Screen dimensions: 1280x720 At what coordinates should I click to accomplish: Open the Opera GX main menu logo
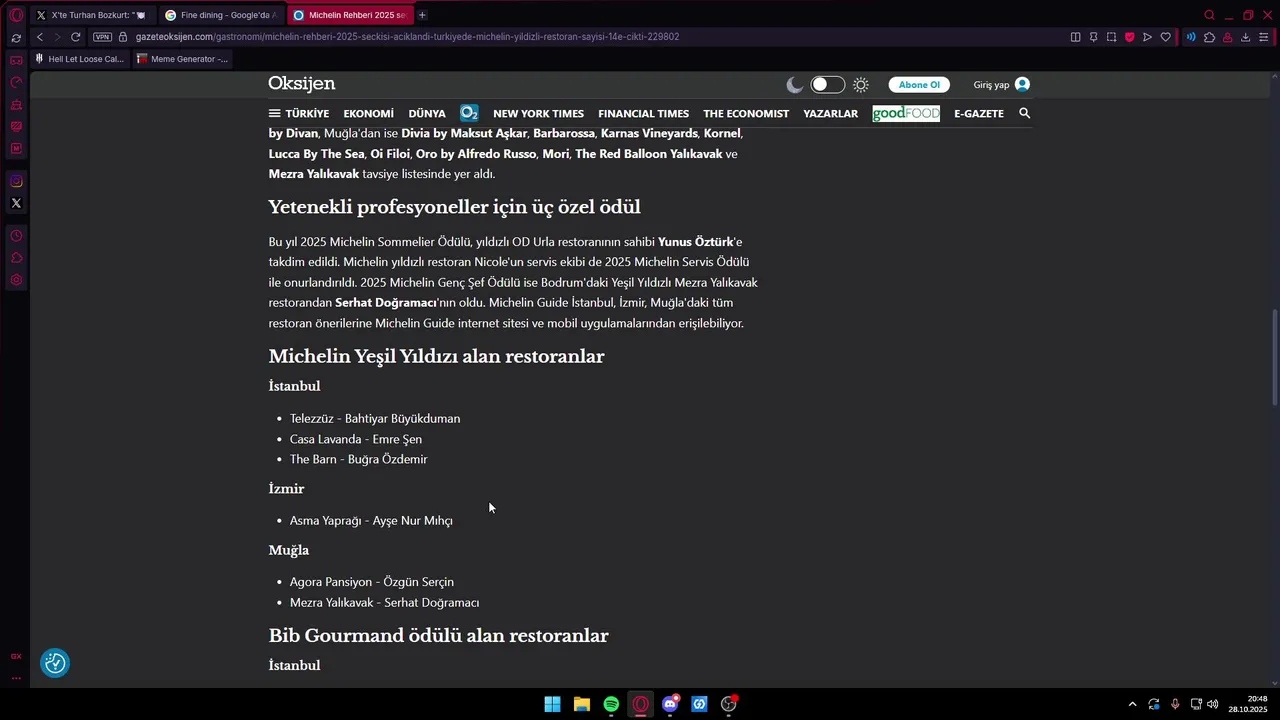(x=16, y=15)
